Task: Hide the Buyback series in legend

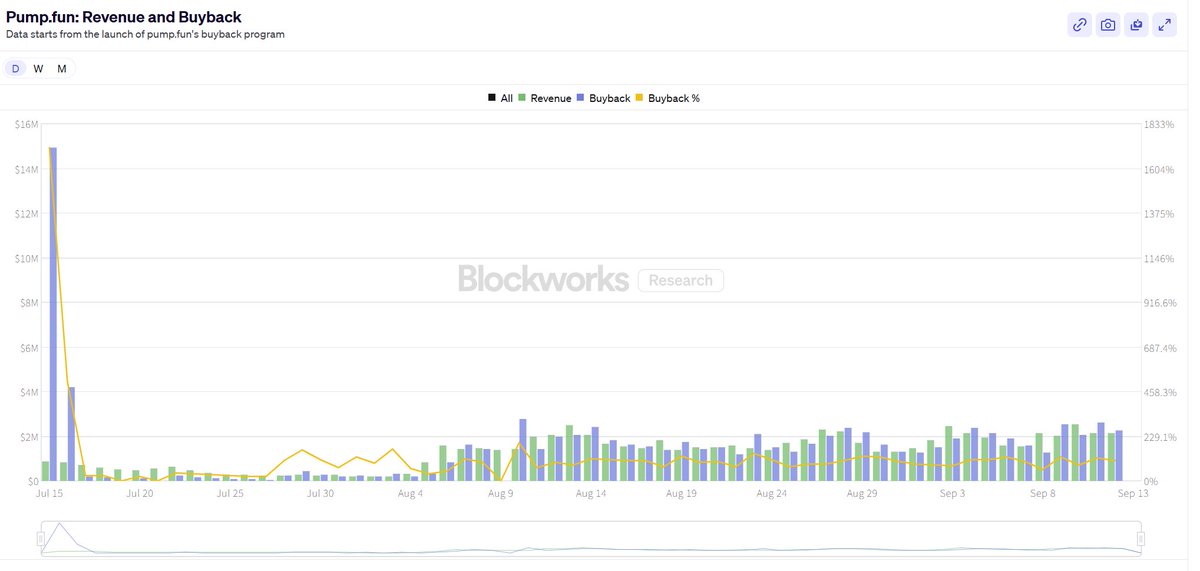Action: [x=603, y=98]
